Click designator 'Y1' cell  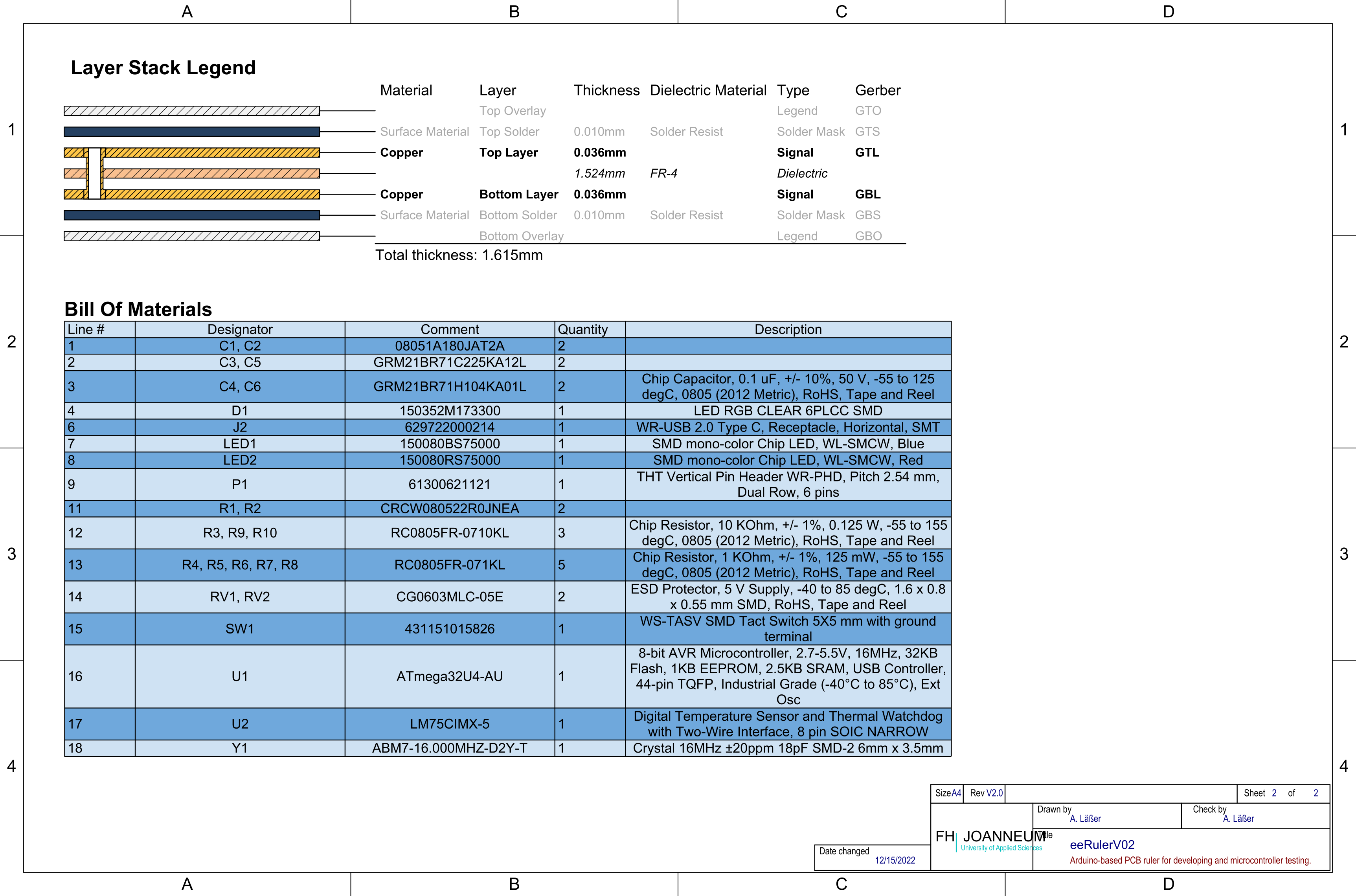pyautogui.click(x=240, y=748)
